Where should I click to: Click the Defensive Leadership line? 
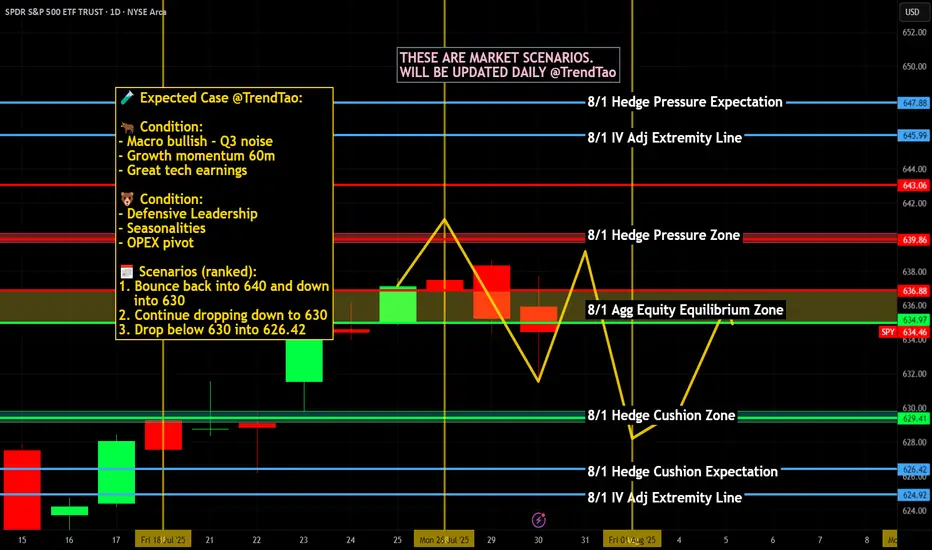188,214
